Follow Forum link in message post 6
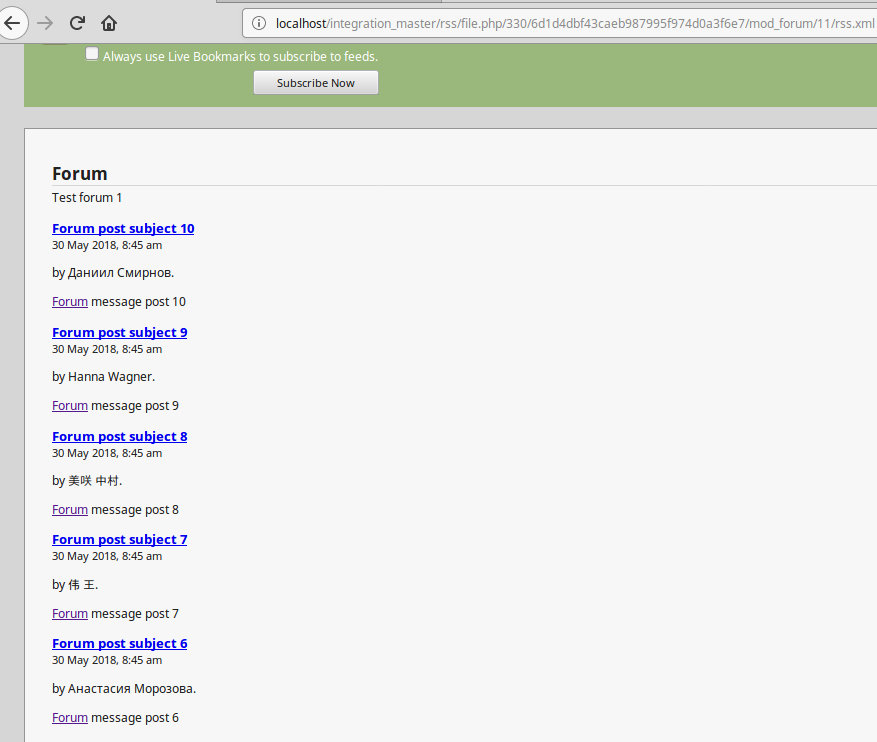 click(70, 718)
